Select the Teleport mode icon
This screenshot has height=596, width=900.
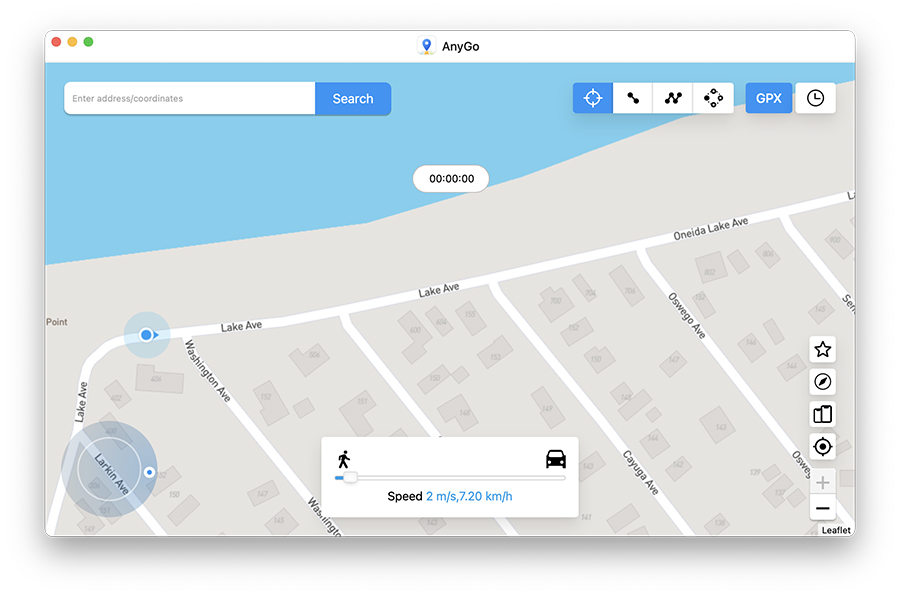[592, 97]
